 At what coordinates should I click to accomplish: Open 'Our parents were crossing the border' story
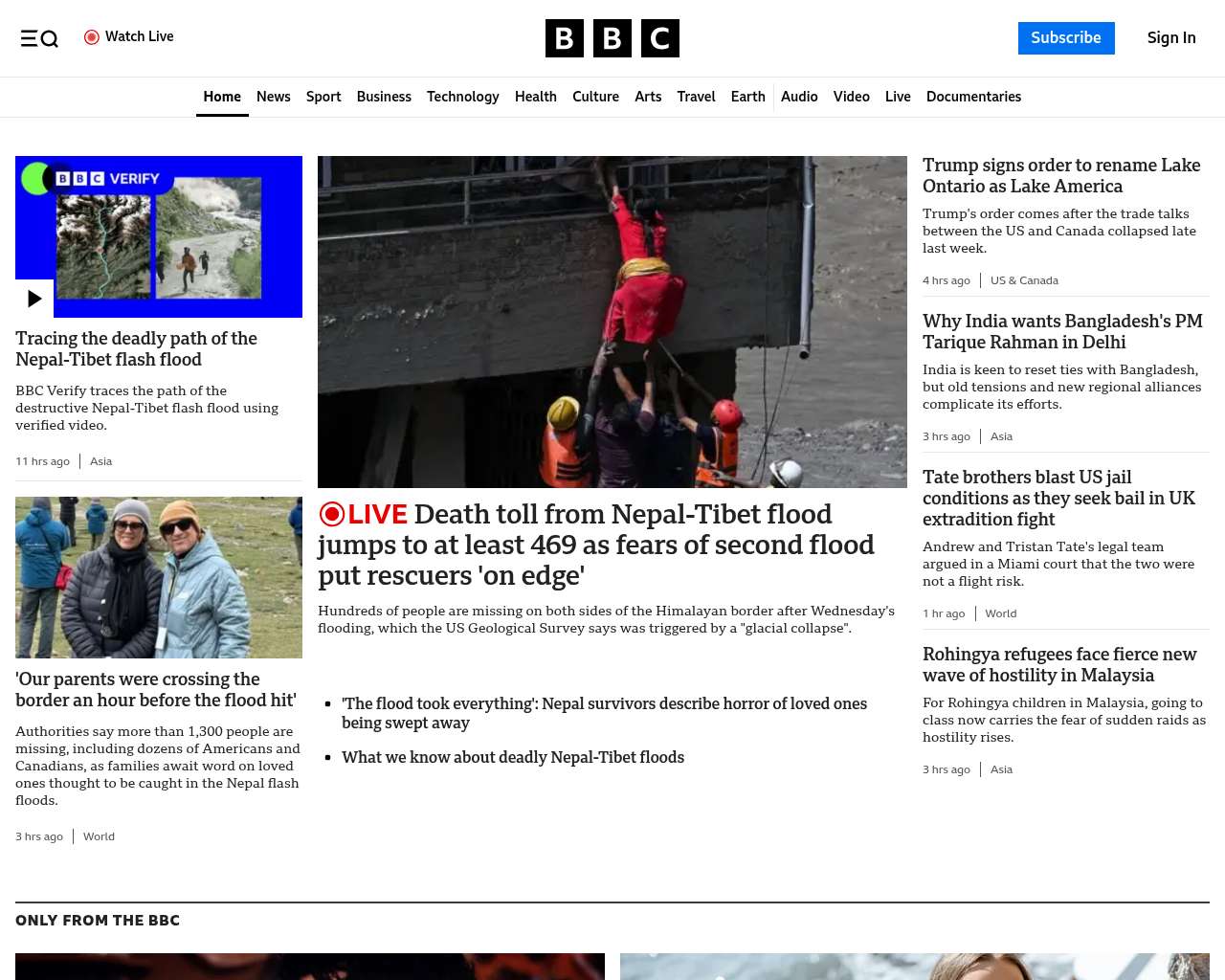pos(156,690)
